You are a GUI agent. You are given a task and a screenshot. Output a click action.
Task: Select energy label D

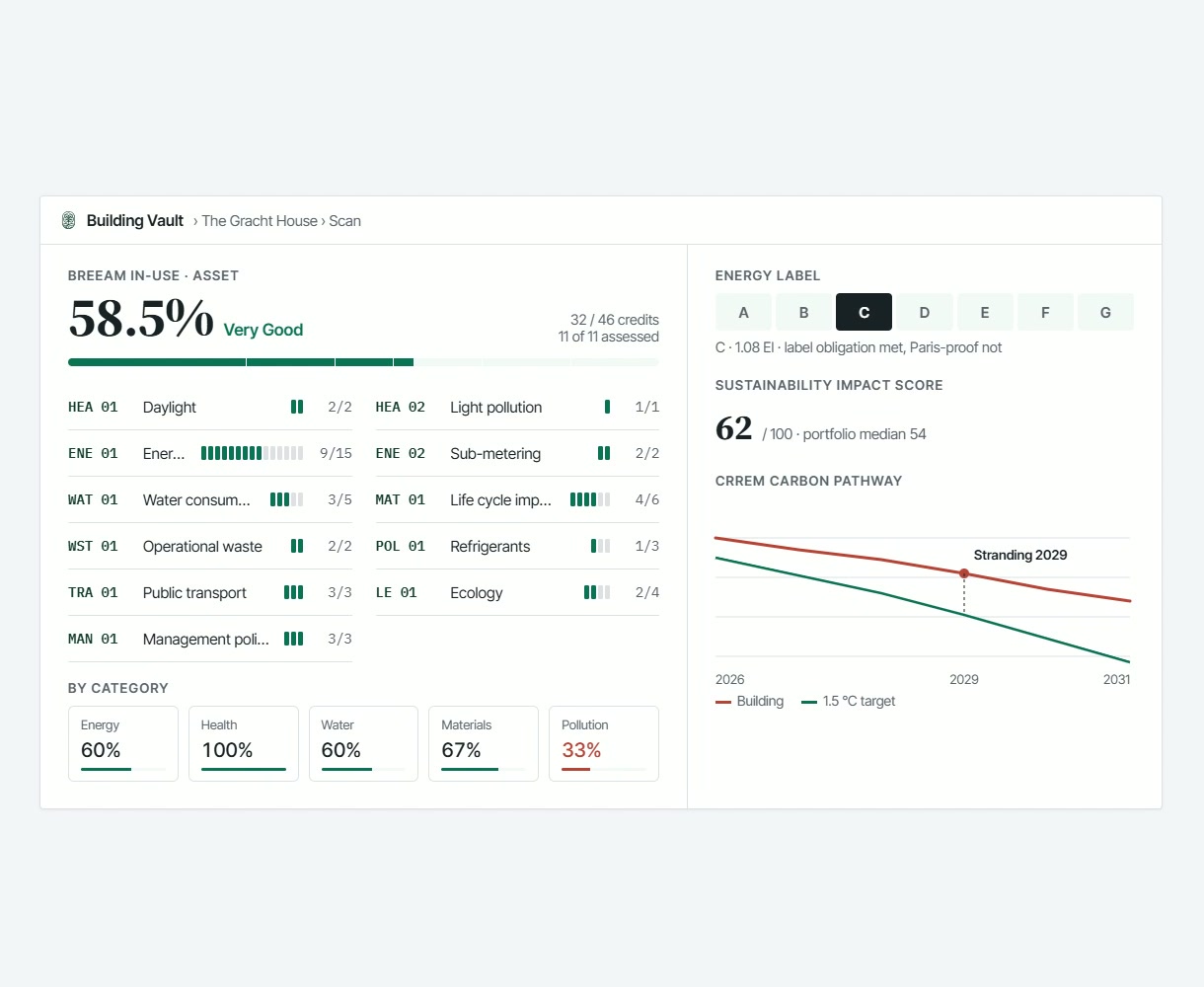[x=925, y=312]
